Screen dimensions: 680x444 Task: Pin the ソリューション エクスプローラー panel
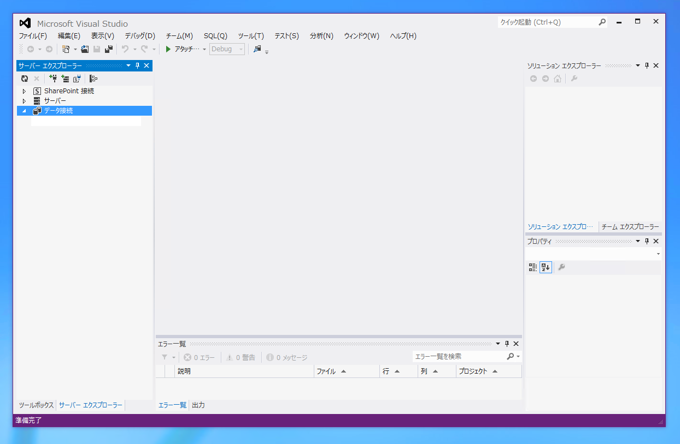647,65
